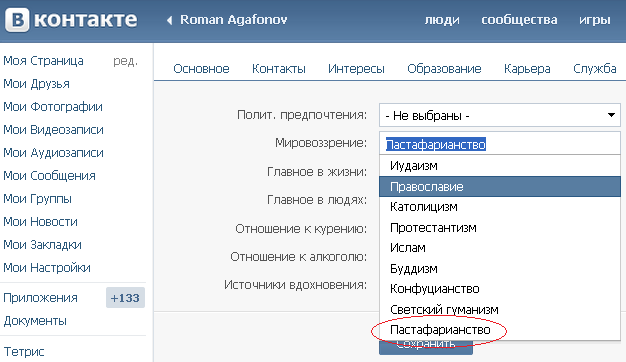Screen dimensions: 626x362
Task: Open Документы in sidebar
Action: [x=35, y=321]
